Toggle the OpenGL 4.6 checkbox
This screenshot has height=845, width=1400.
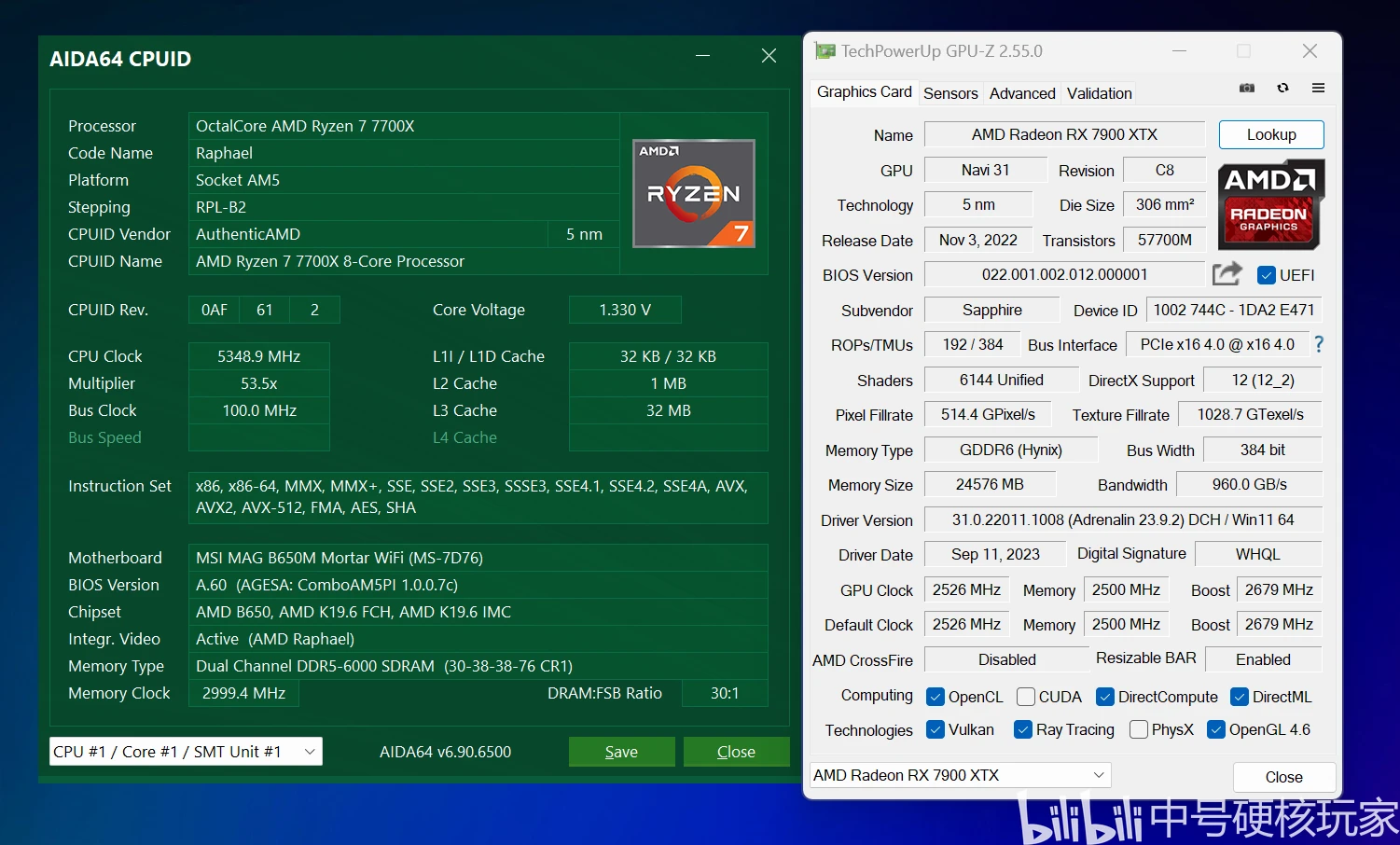1216,729
